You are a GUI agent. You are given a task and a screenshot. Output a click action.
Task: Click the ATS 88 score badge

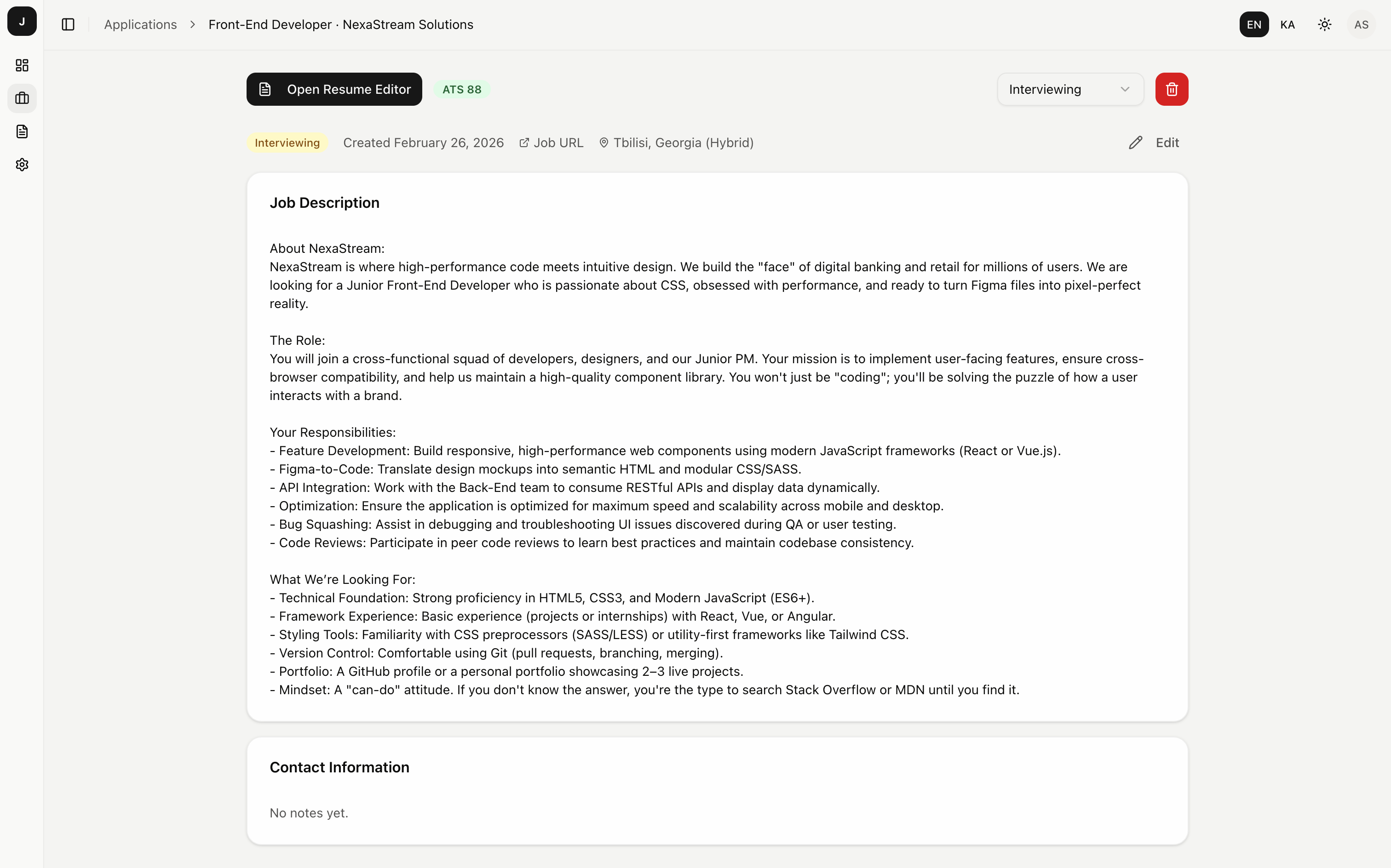(x=462, y=90)
